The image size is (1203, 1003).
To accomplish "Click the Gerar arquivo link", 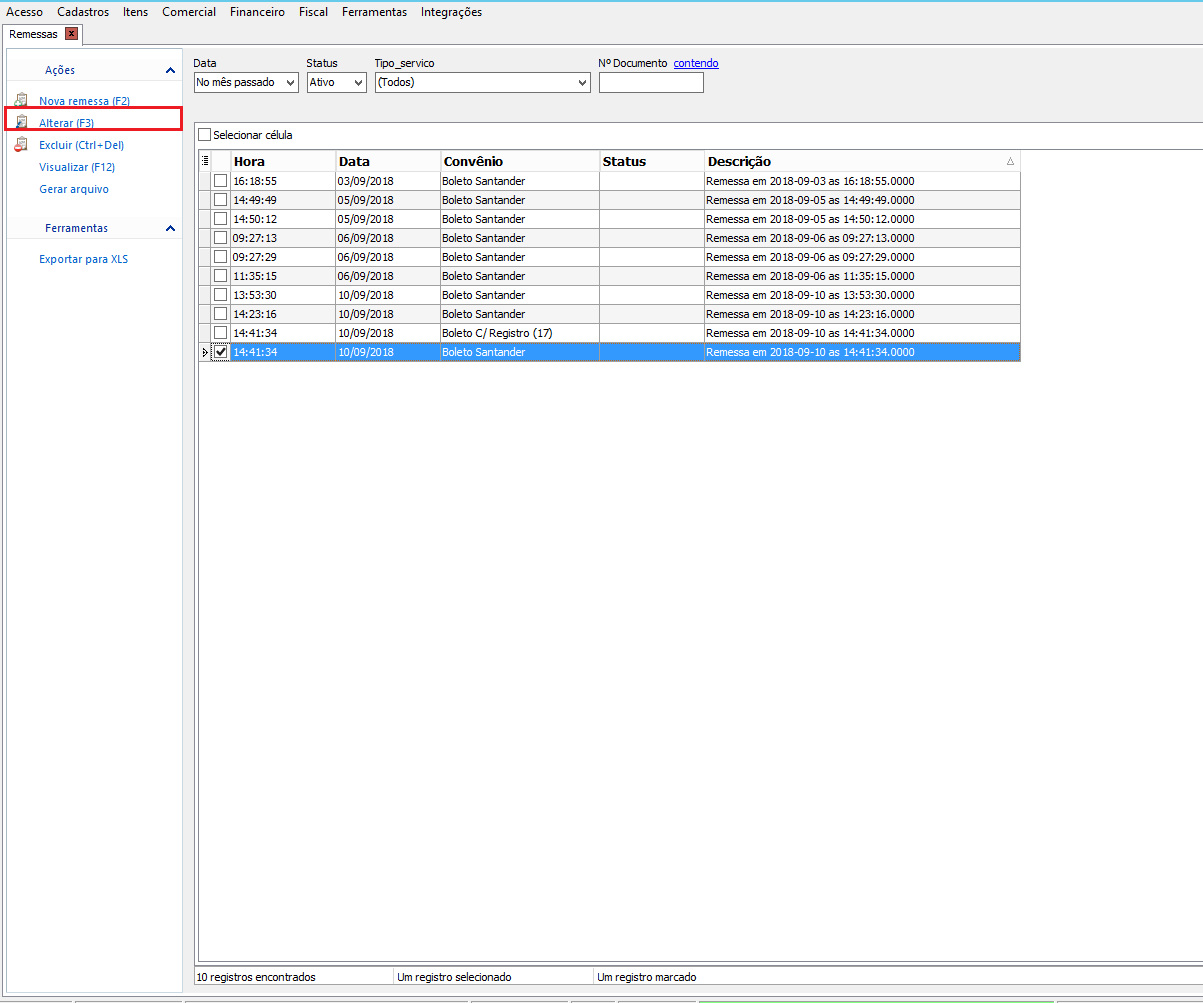I will [74, 189].
